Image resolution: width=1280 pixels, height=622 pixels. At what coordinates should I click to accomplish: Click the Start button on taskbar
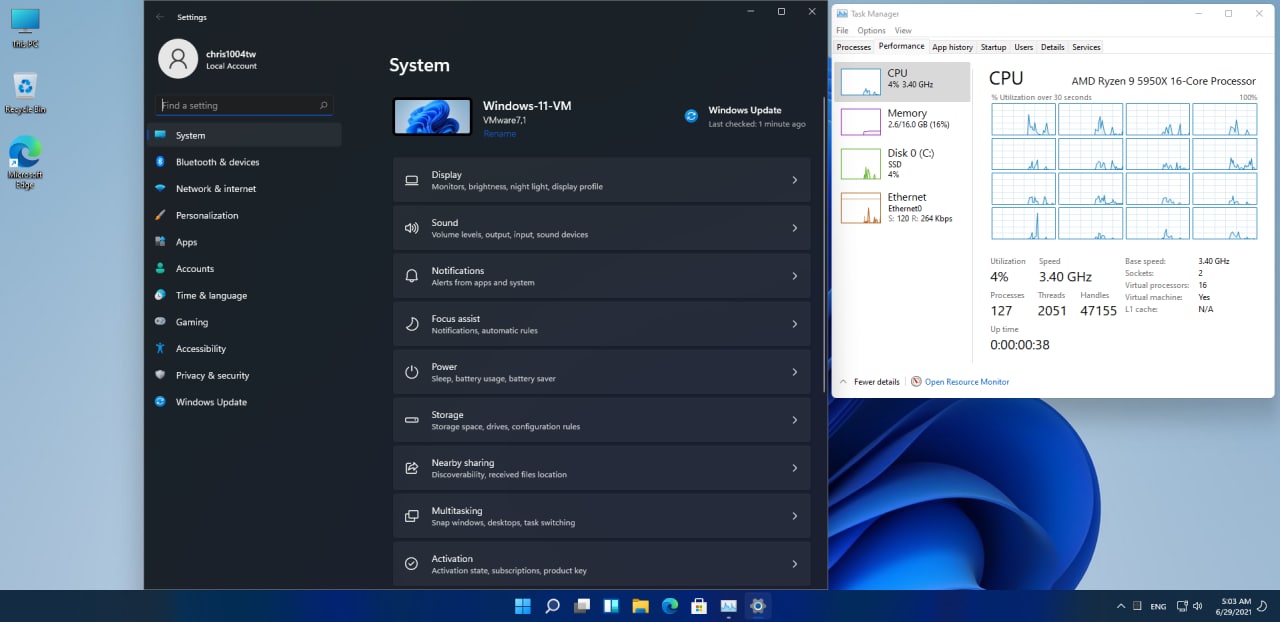[x=523, y=606]
